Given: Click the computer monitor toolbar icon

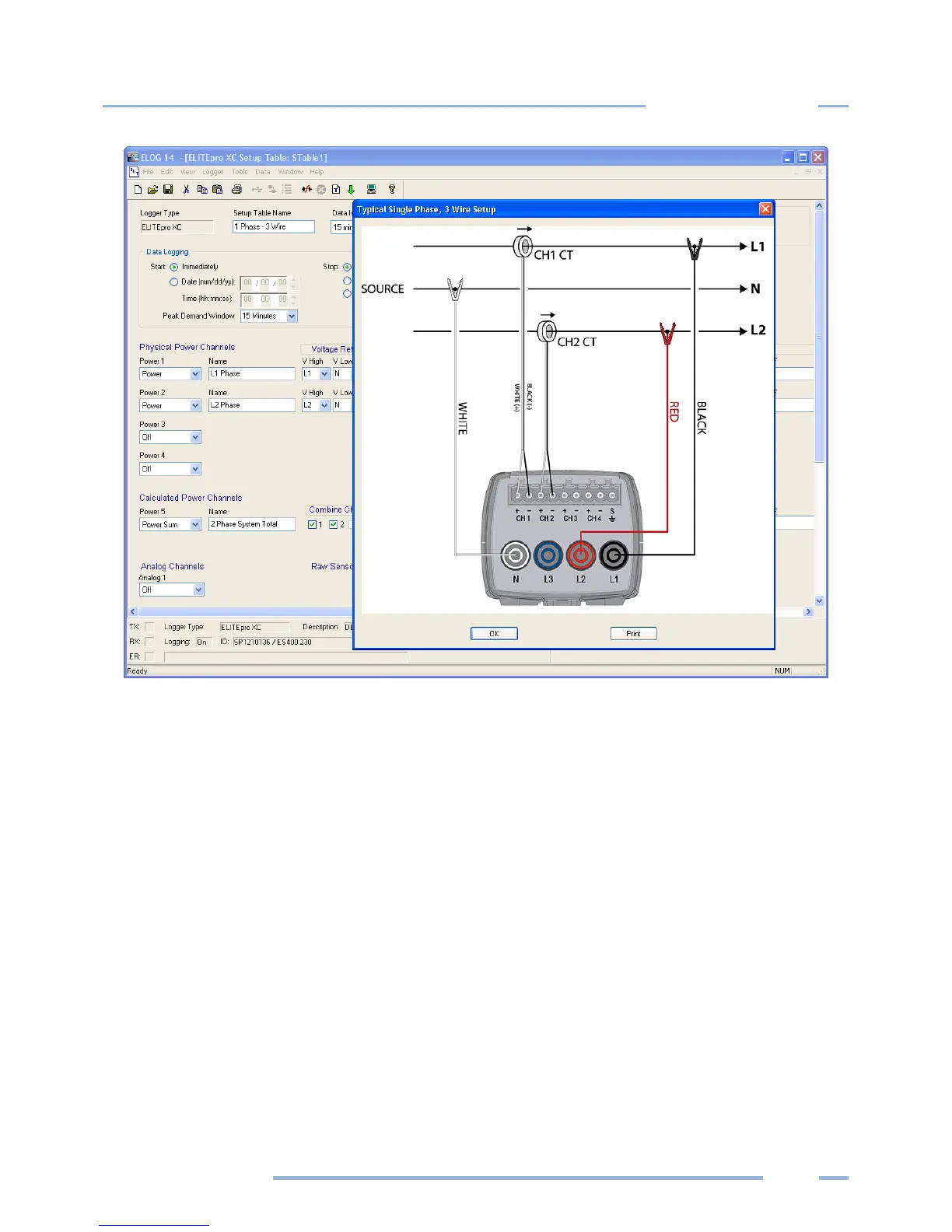Looking at the screenshot, I should [371, 189].
